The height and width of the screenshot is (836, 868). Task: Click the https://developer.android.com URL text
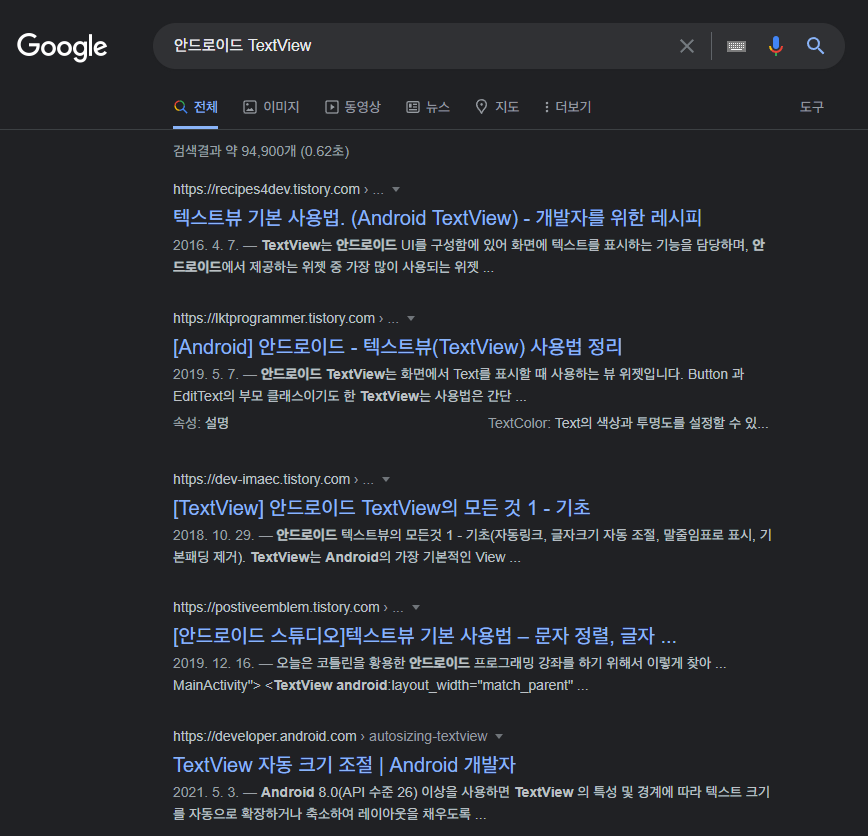point(265,736)
